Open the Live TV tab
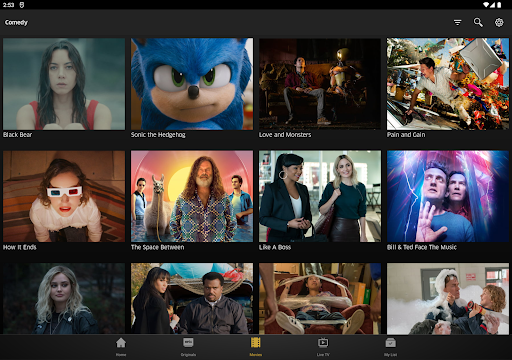512x360 pixels. (323, 347)
